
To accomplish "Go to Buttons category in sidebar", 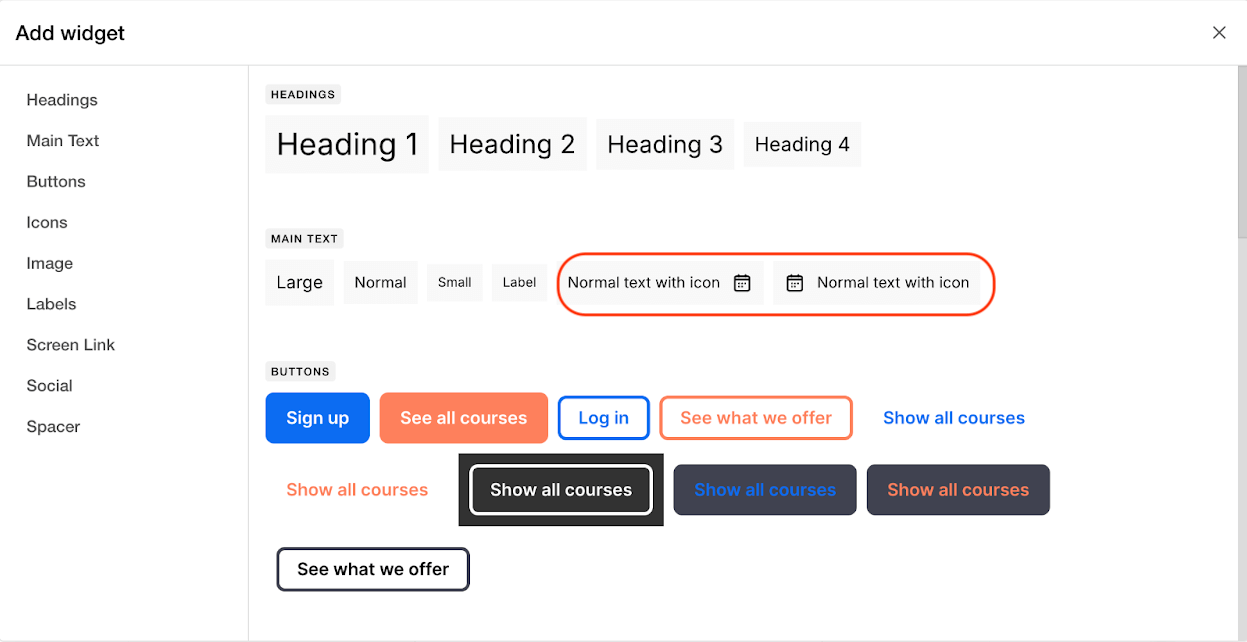I will tap(56, 182).
